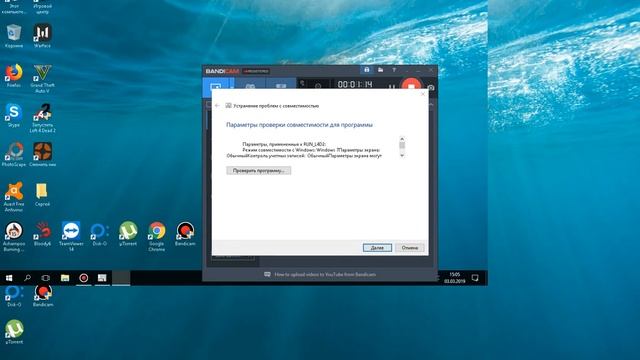This screenshot has width=640, height=360.
Task: Open the Team Fortress 2 logo shortcut
Action: click(42, 155)
